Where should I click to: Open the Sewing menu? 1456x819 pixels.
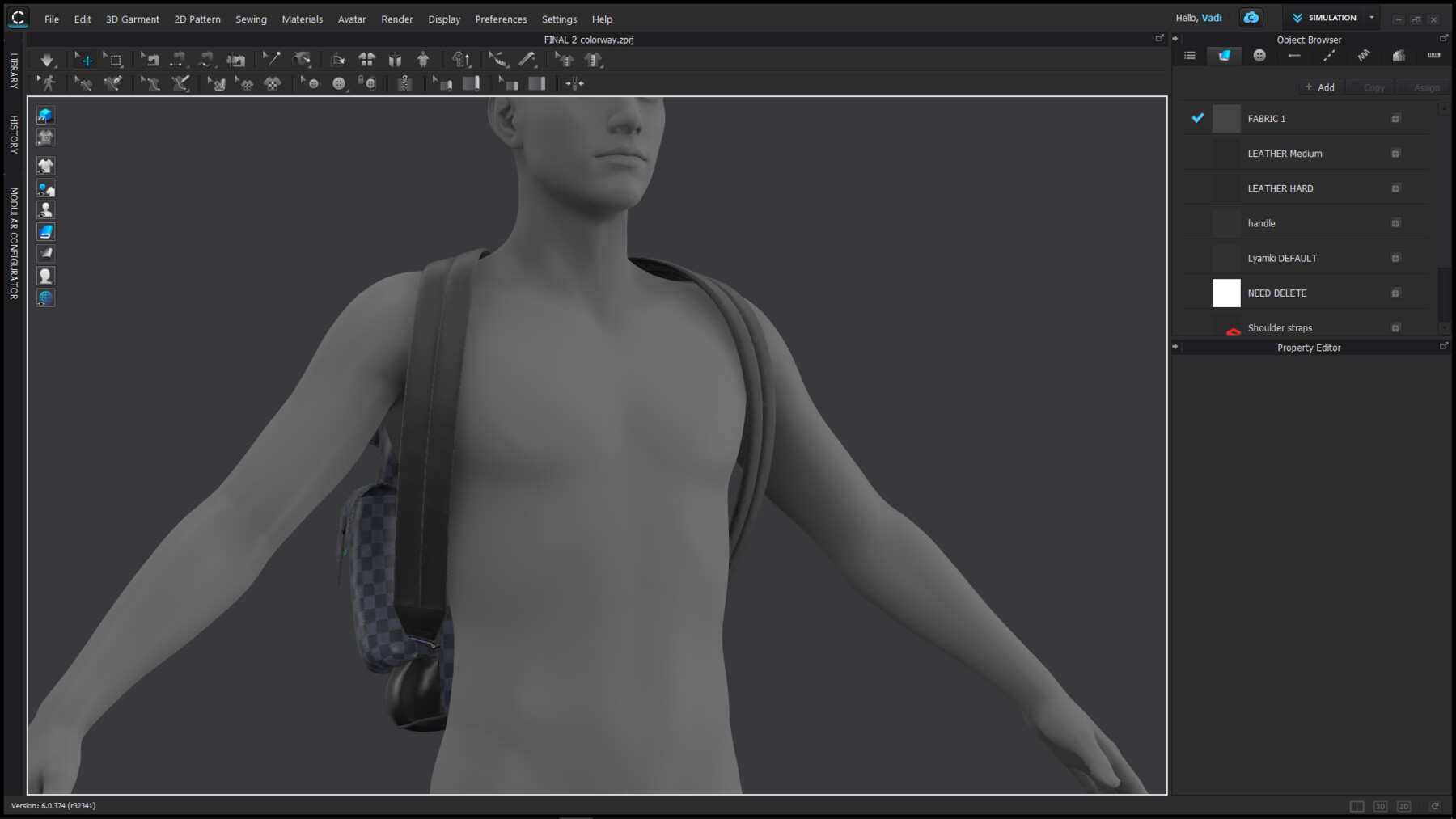tap(251, 19)
